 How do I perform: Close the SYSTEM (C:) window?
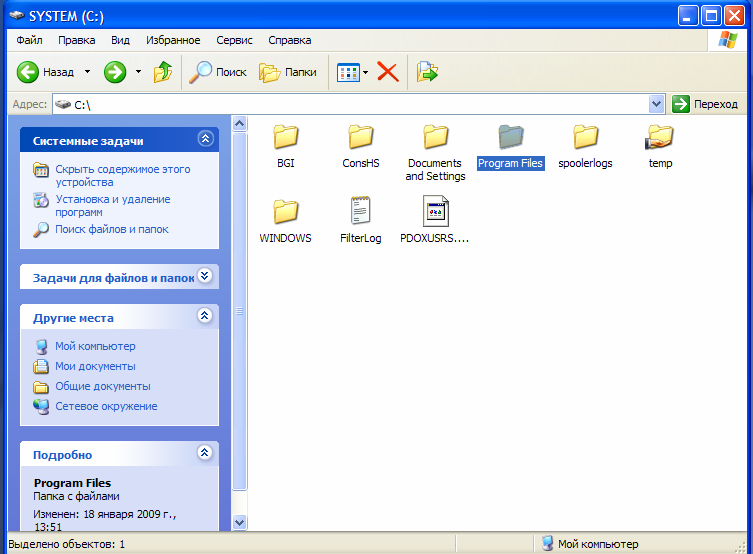(735, 16)
